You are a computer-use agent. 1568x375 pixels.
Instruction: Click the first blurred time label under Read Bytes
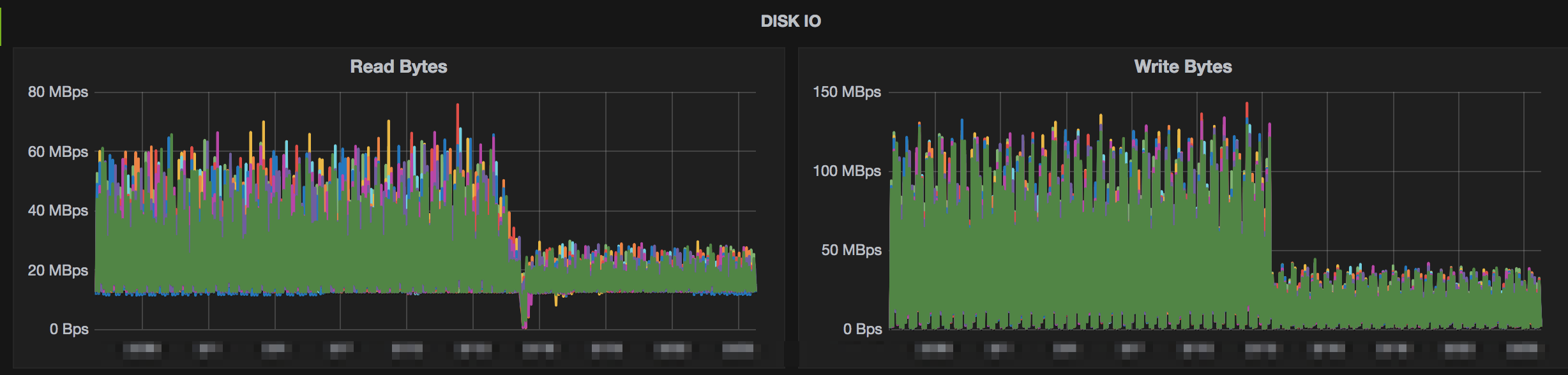142,348
